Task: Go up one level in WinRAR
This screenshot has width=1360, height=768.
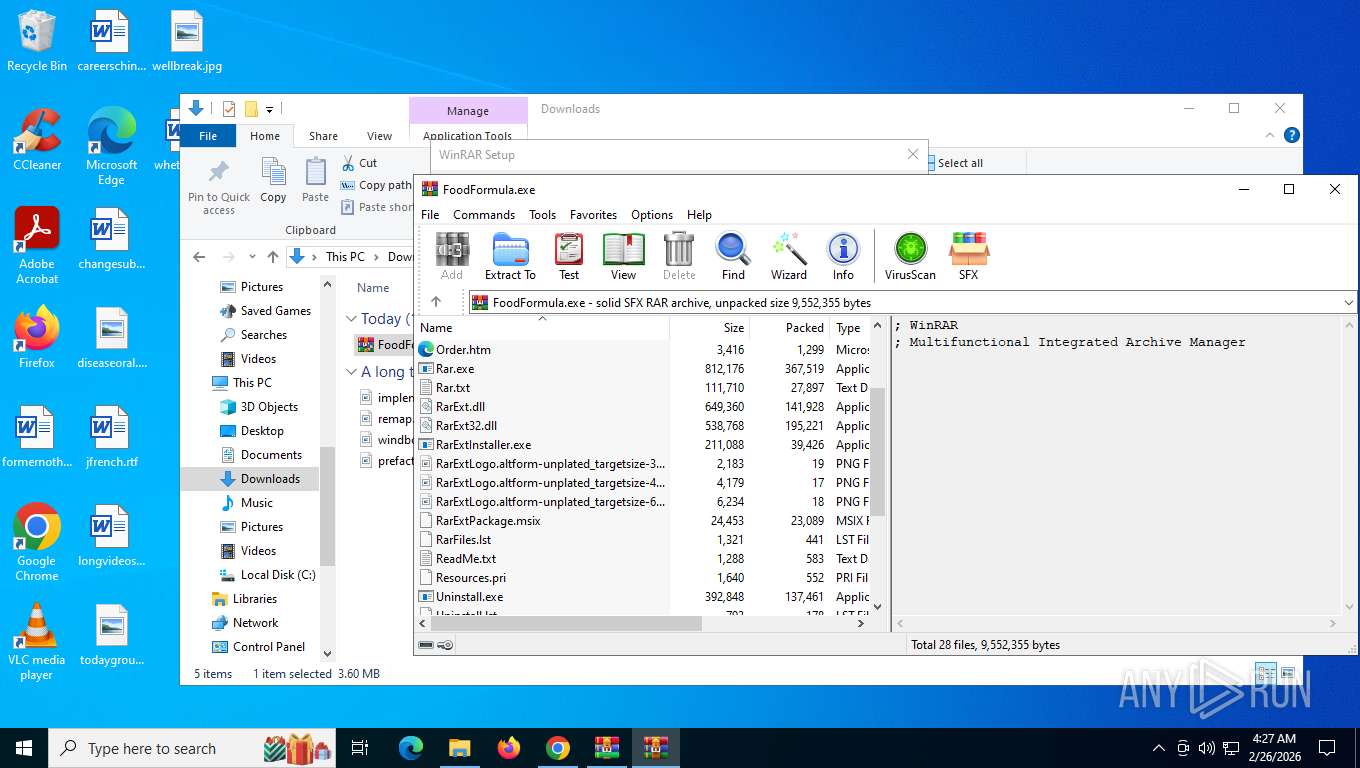Action: [x=436, y=302]
